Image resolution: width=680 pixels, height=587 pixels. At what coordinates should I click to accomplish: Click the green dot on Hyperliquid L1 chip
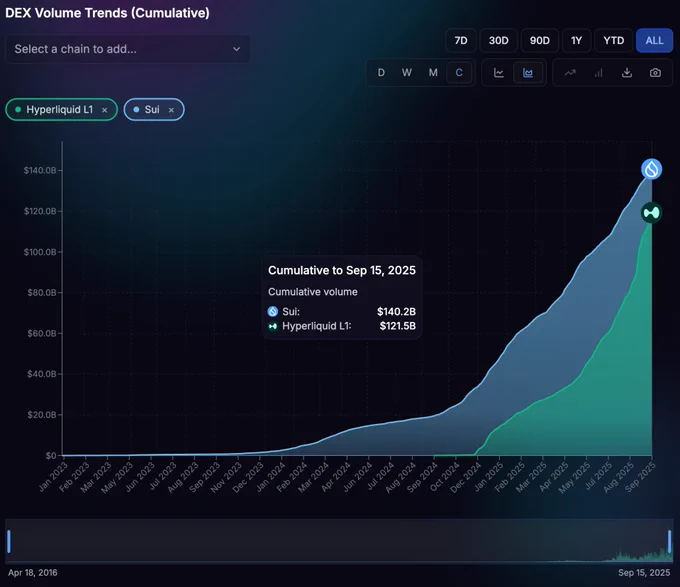[x=18, y=110]
